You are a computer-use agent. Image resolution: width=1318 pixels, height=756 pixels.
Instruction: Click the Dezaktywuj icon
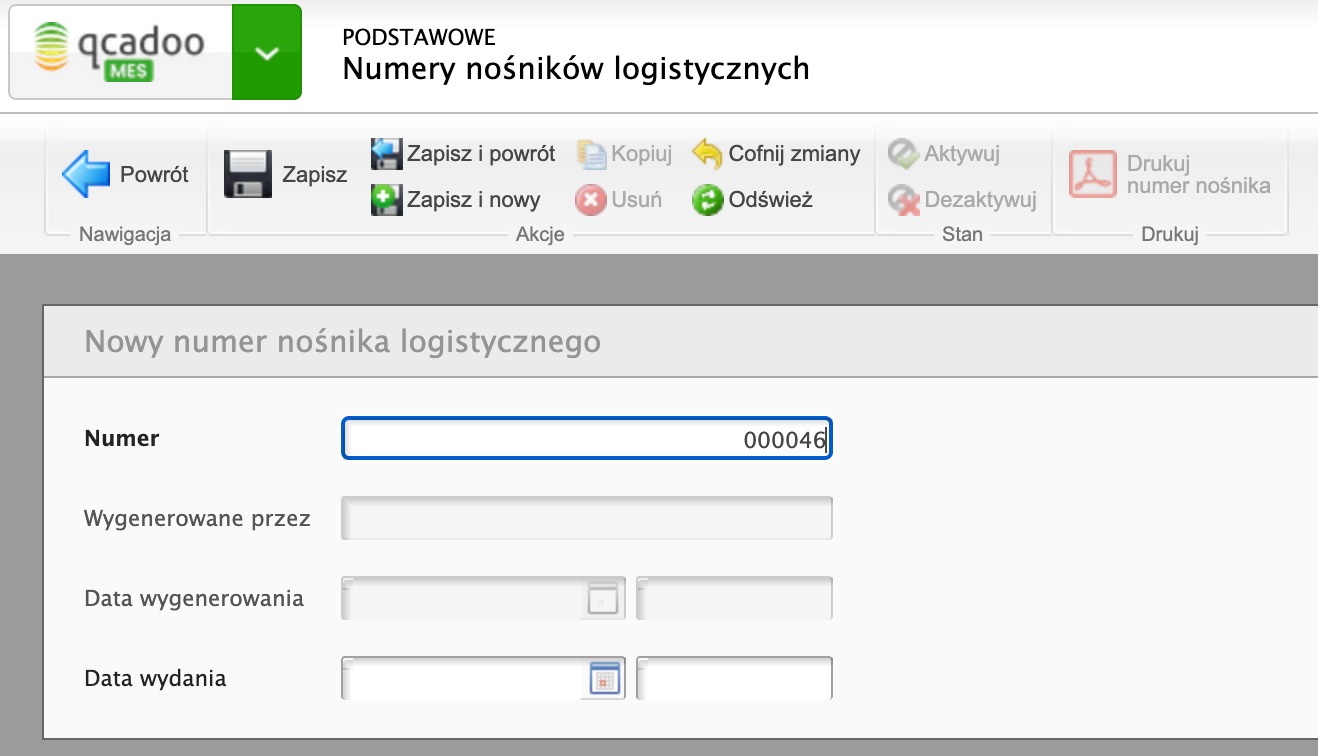(x=904, y=200)
